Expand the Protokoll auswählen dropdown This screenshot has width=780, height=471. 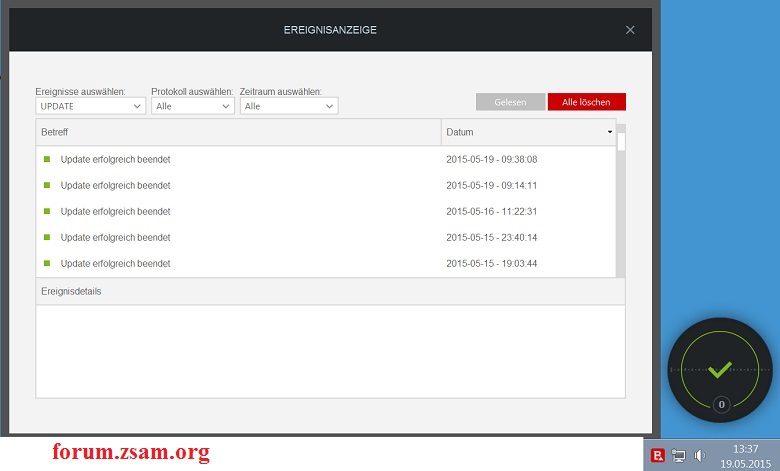193,106
